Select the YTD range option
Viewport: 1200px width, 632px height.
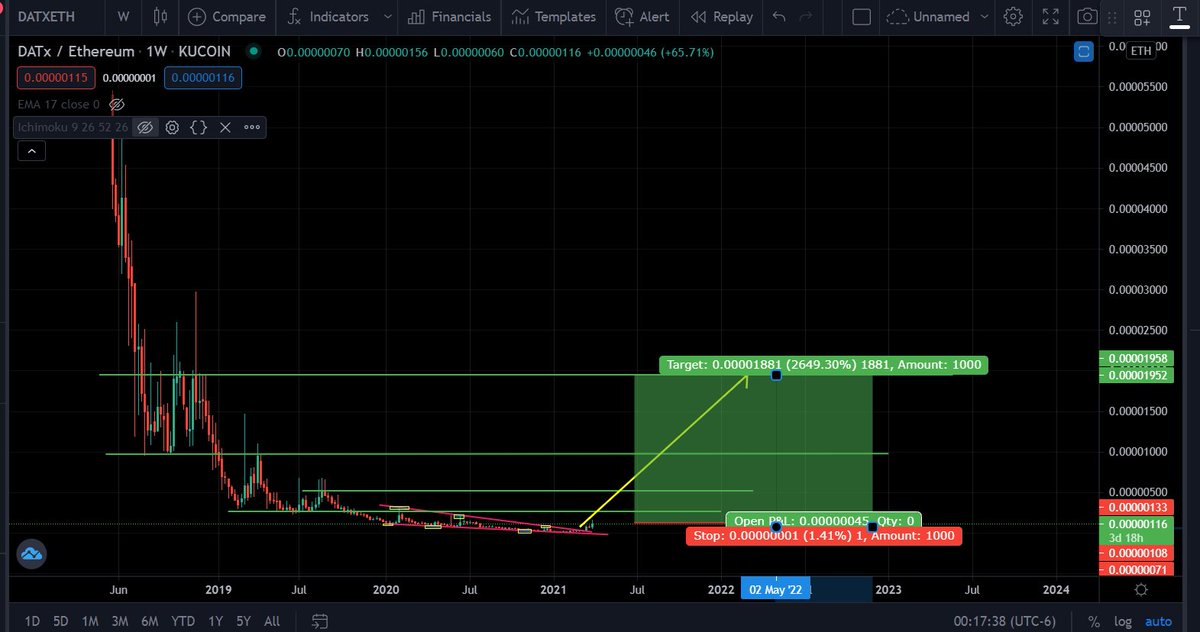[183, 620]
